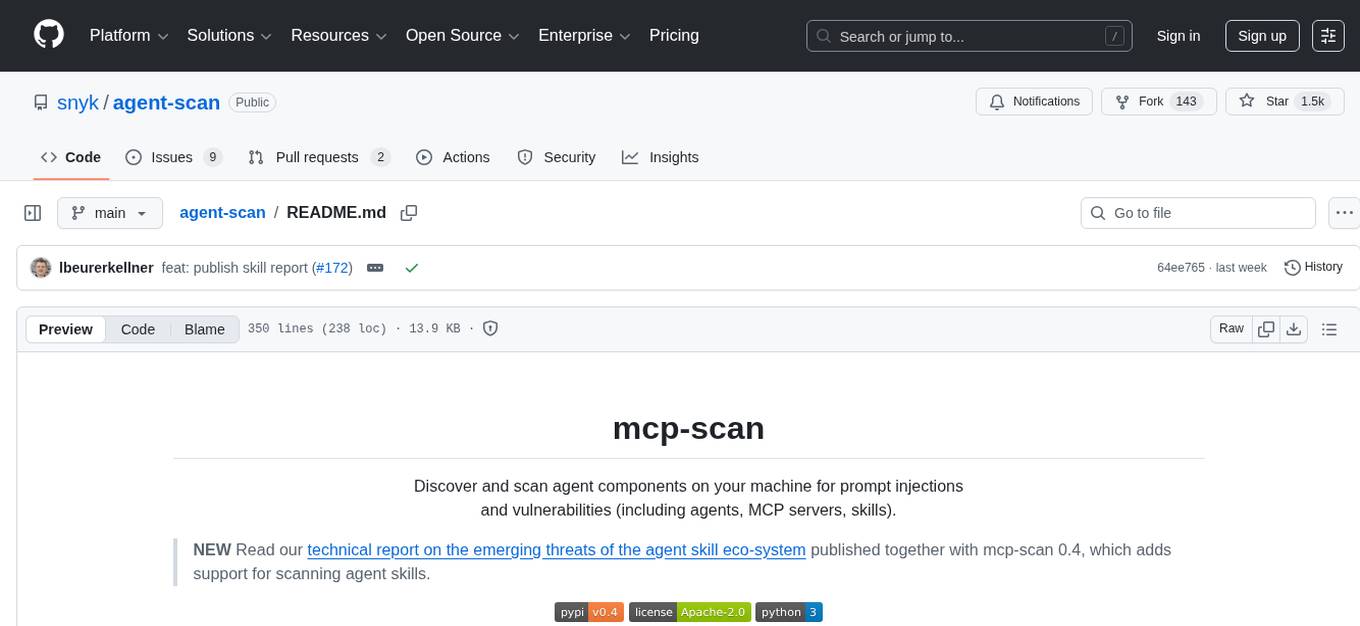Click the Go to file field
The image size is (1360, 626).
(x=1197, y=212)
